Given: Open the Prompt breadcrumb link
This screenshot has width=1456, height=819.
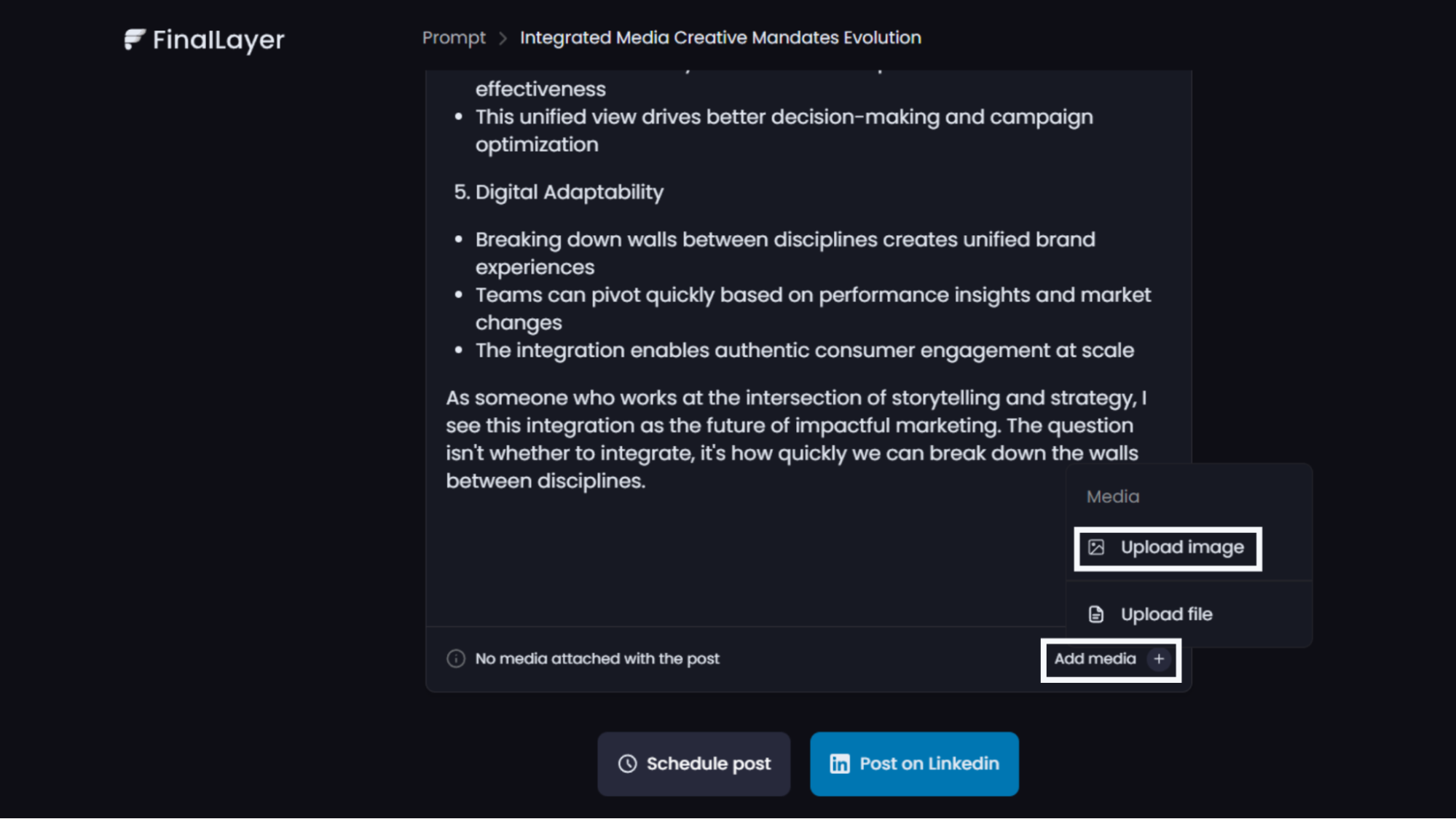Looking at the screenshot, I should pyautogui.click(x=454, y=37).
